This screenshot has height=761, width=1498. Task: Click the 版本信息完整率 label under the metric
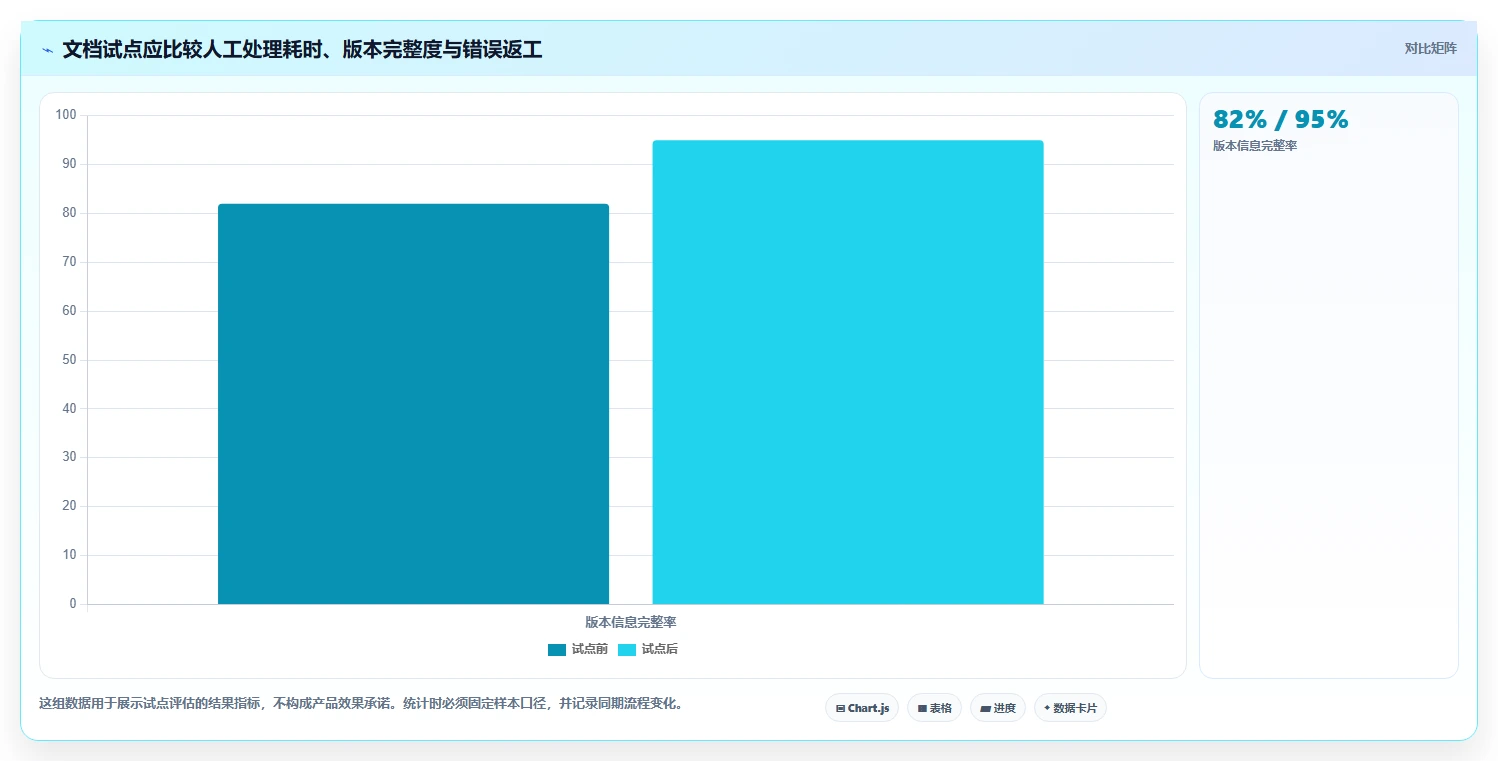coord(1255,146)
